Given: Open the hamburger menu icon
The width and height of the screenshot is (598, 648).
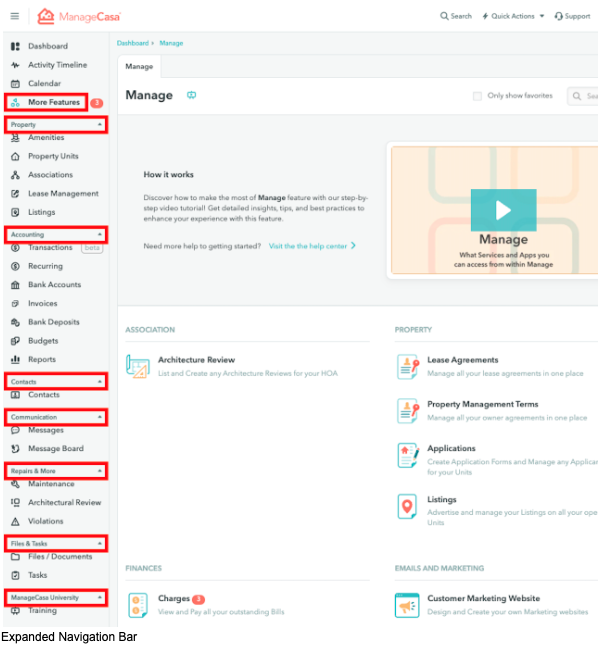Looking at the screenshot, I should pyautogui.click(x=14, y=16).
